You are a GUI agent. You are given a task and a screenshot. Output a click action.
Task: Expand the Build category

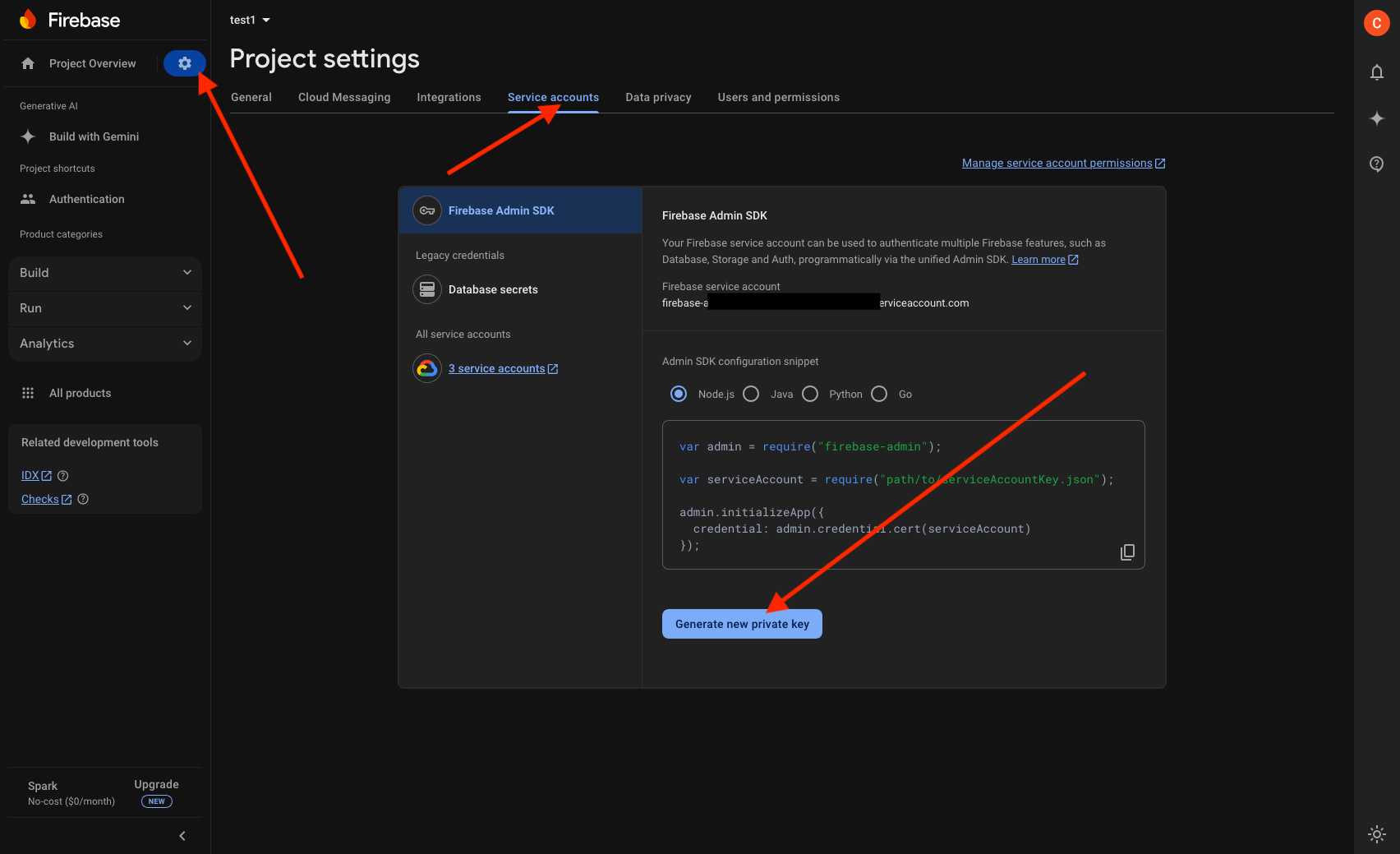105,273
